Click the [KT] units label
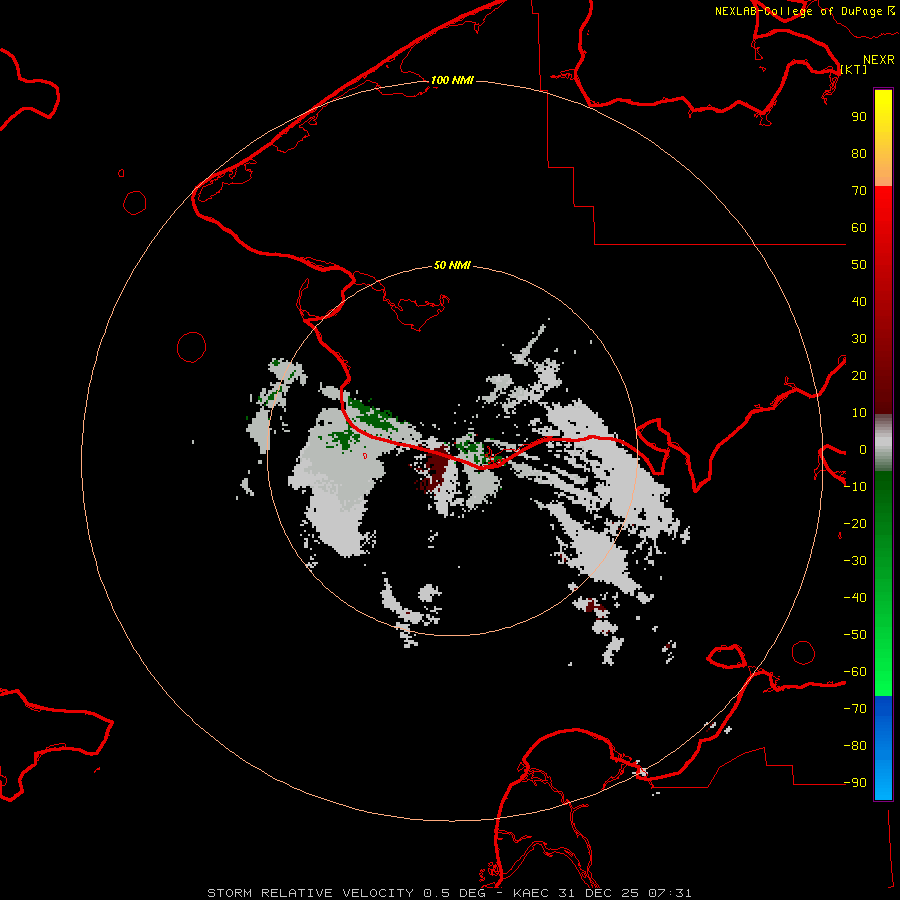Viewport: 900px width, 900px height. click(854, 69)
